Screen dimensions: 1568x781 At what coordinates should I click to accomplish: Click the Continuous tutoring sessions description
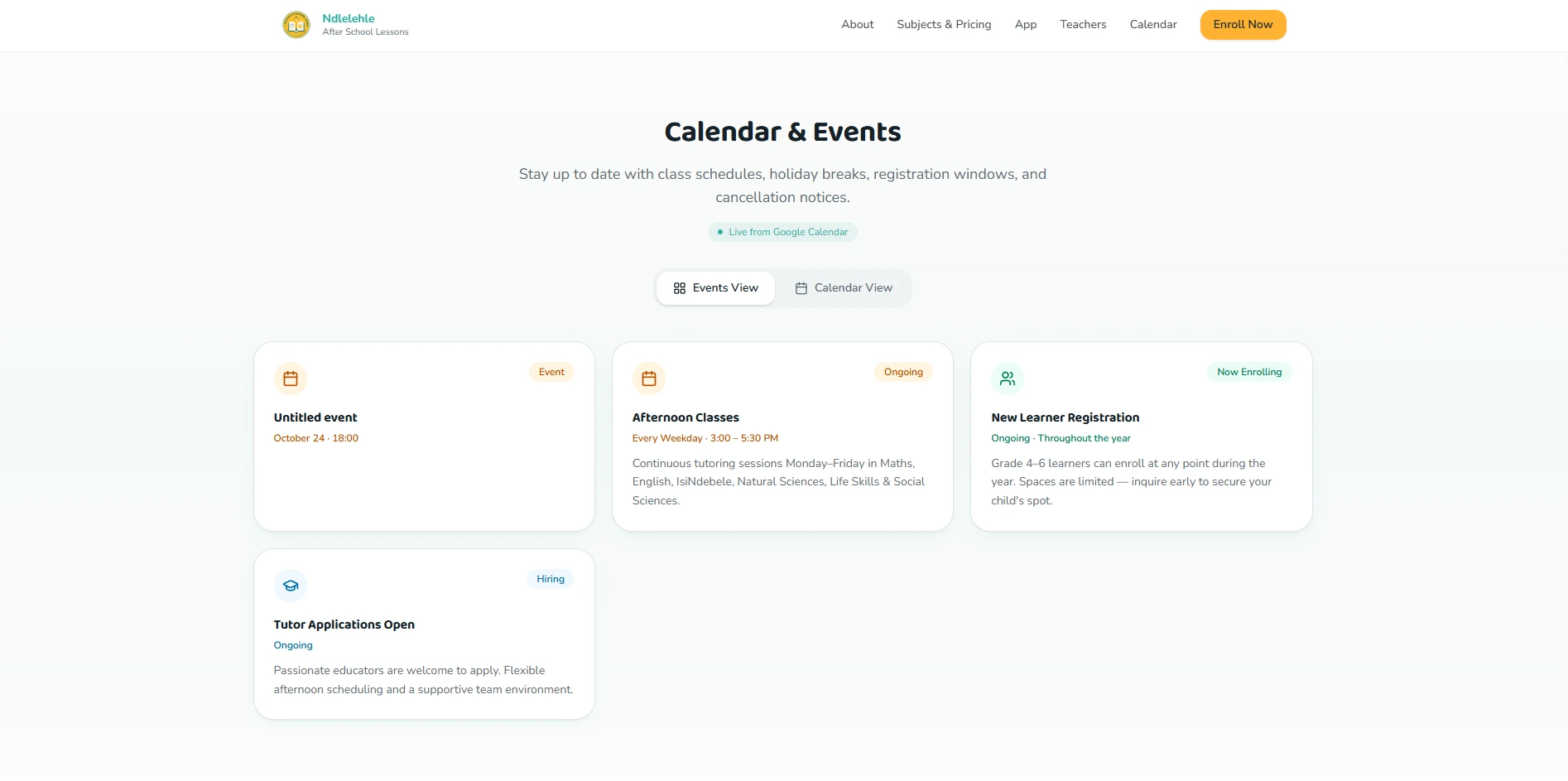click(778, 482)
